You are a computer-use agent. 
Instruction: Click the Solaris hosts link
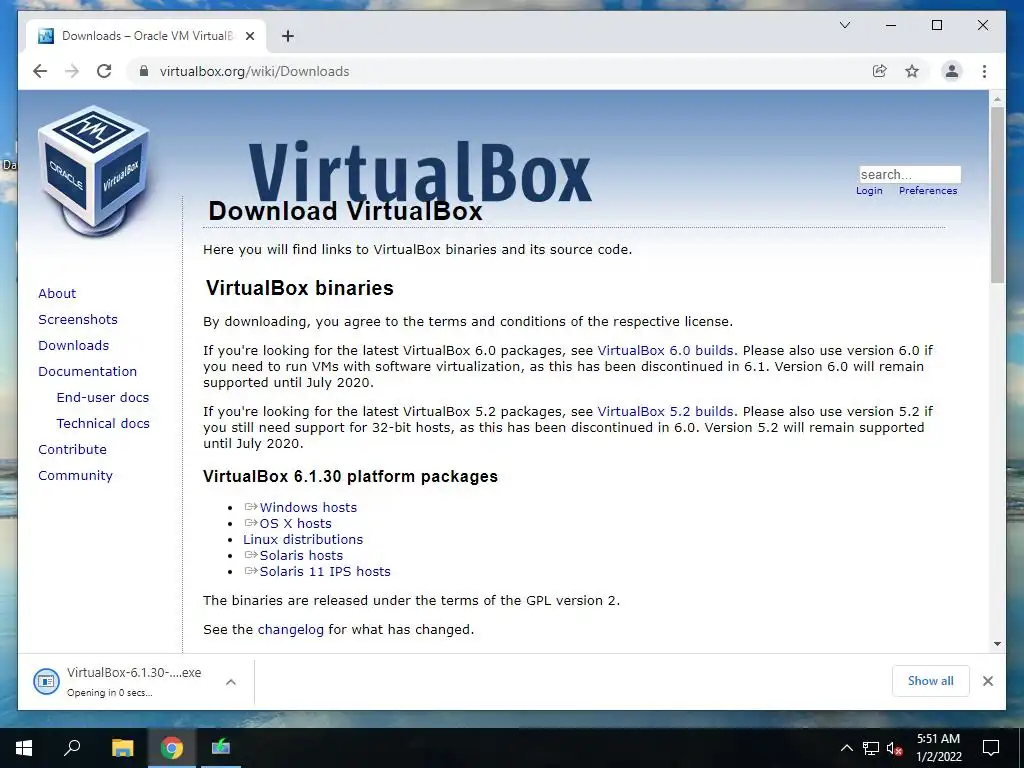tap(301, 555)
